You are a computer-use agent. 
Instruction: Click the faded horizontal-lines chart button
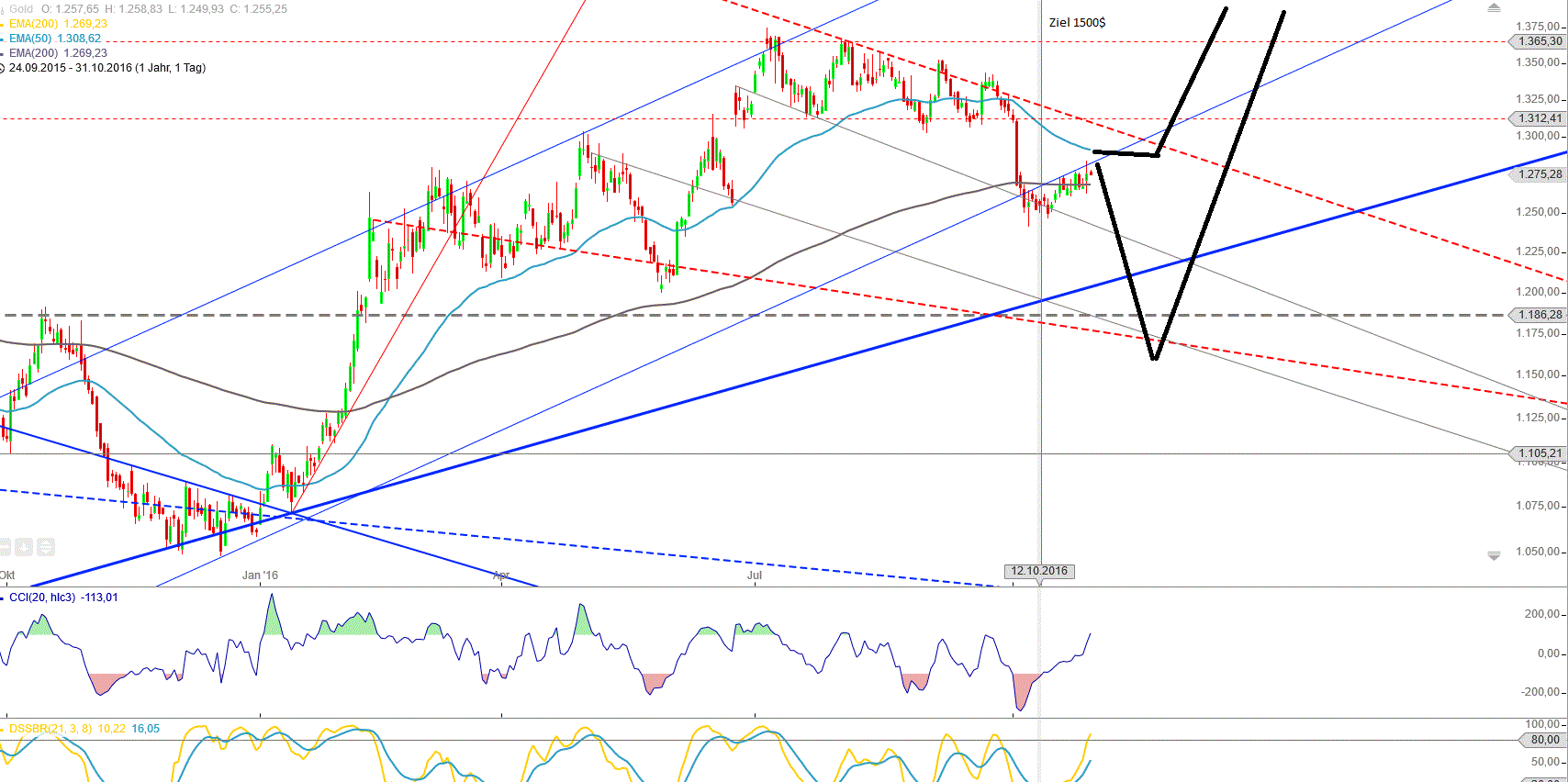click(45, 547)
